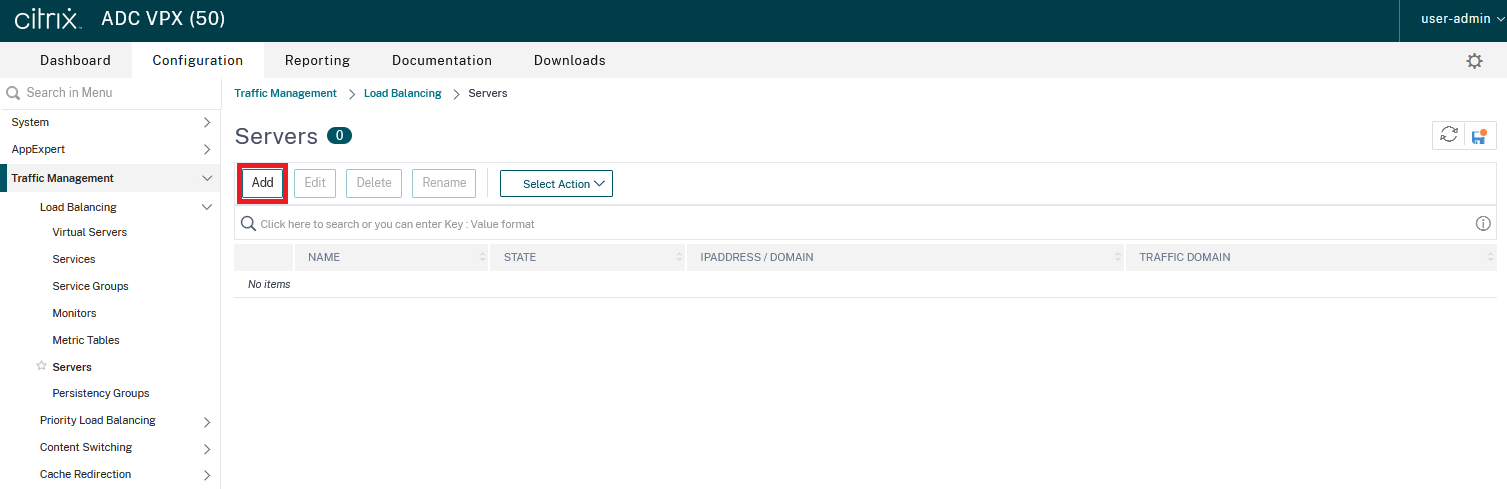Select Virtual Servers in the sidebar

click(x=89, y=232)
